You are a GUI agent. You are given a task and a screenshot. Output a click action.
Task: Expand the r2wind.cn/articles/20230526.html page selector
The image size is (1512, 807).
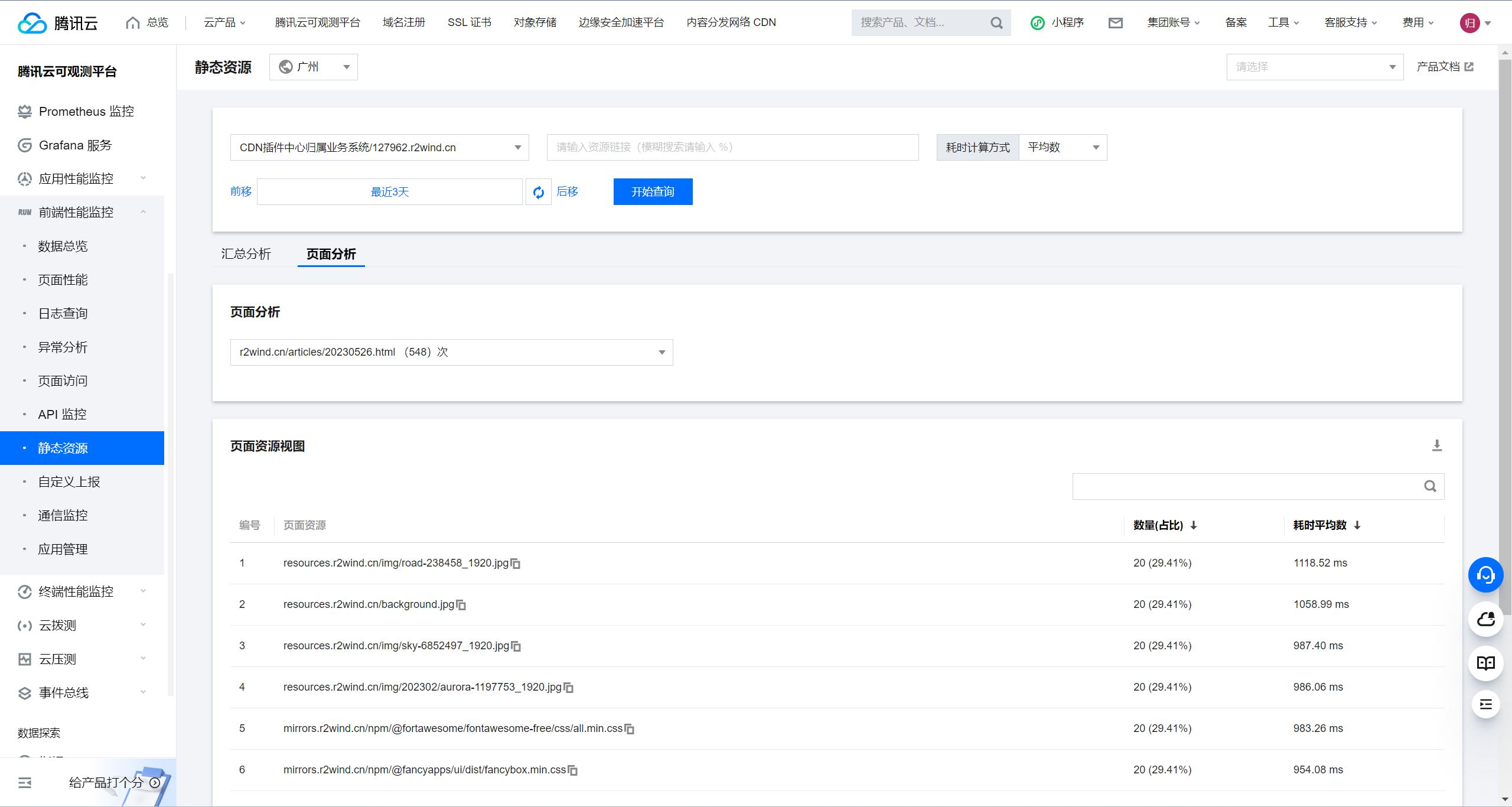[x=660, y=352]
